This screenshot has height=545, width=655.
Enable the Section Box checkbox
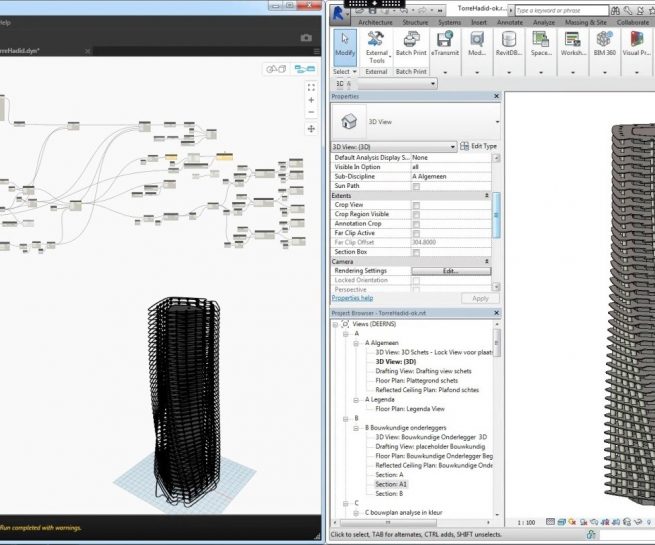pos(416,252)
